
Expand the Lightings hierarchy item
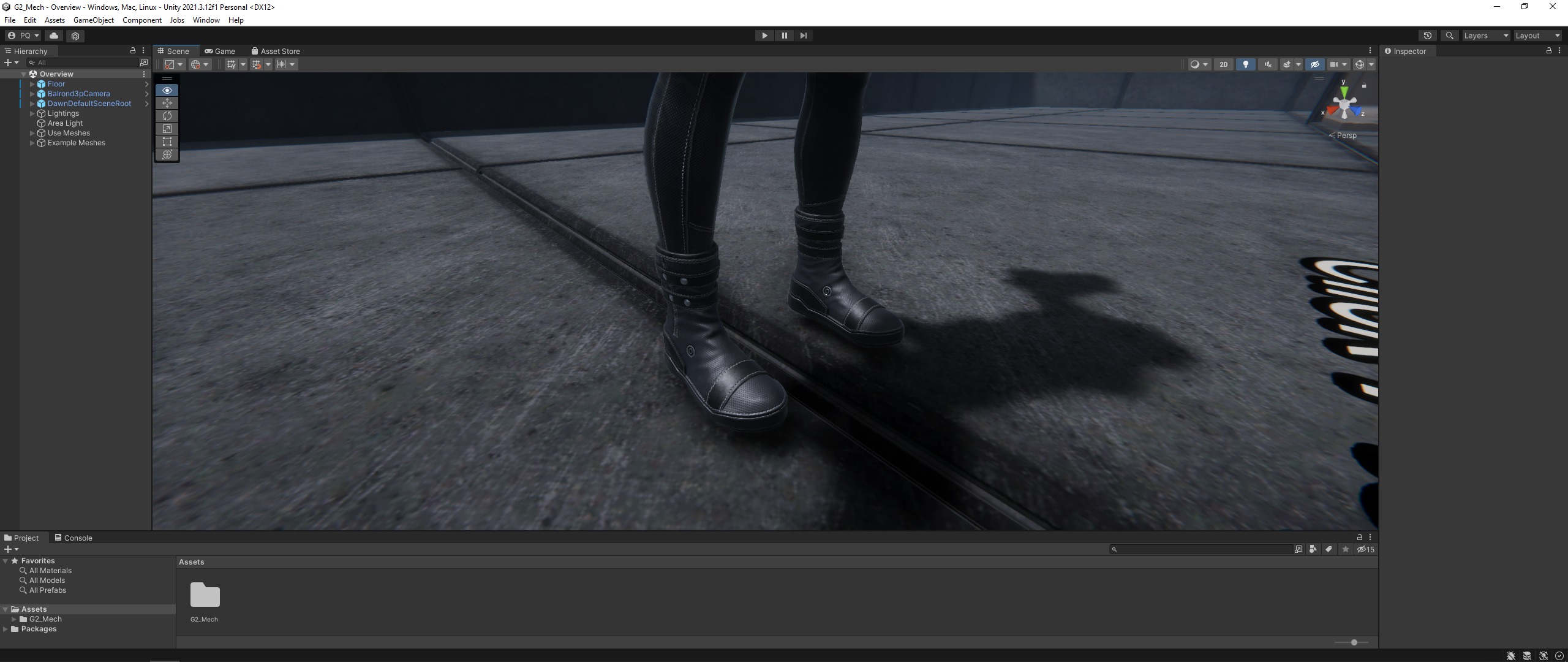click(32, 113)
